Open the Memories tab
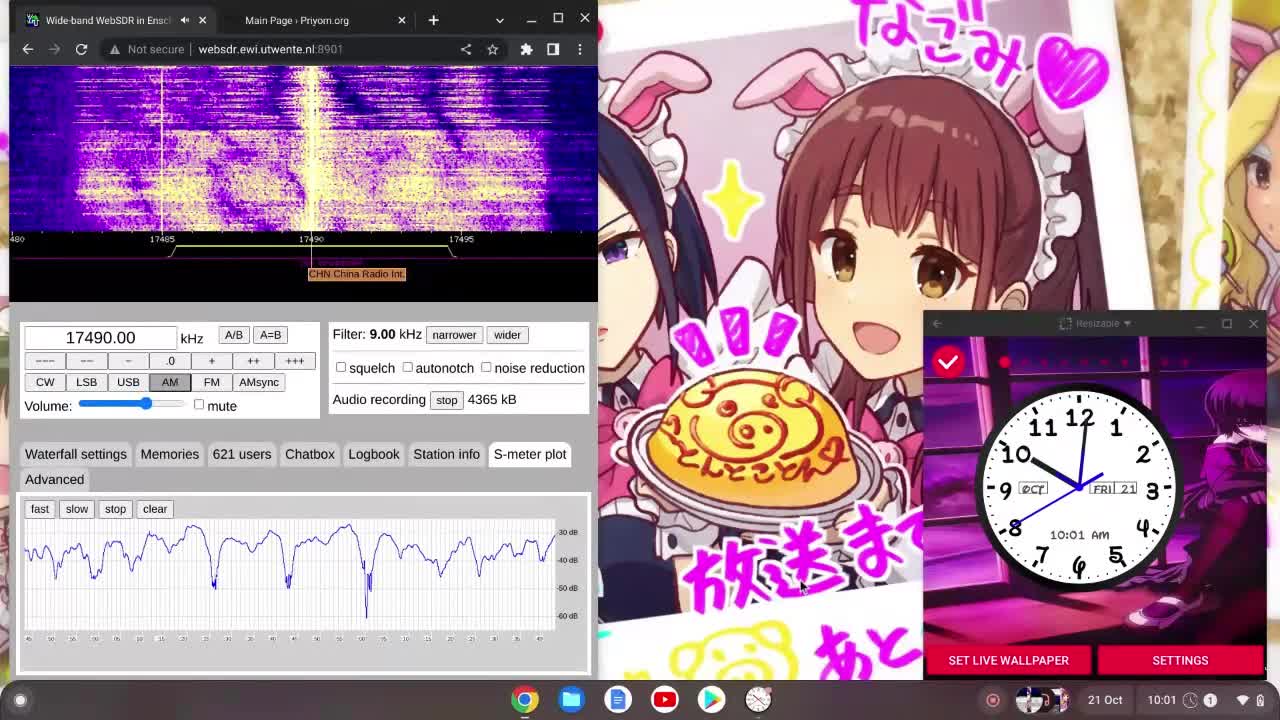This screenshot has width=1280, height=720. [170, 454]
